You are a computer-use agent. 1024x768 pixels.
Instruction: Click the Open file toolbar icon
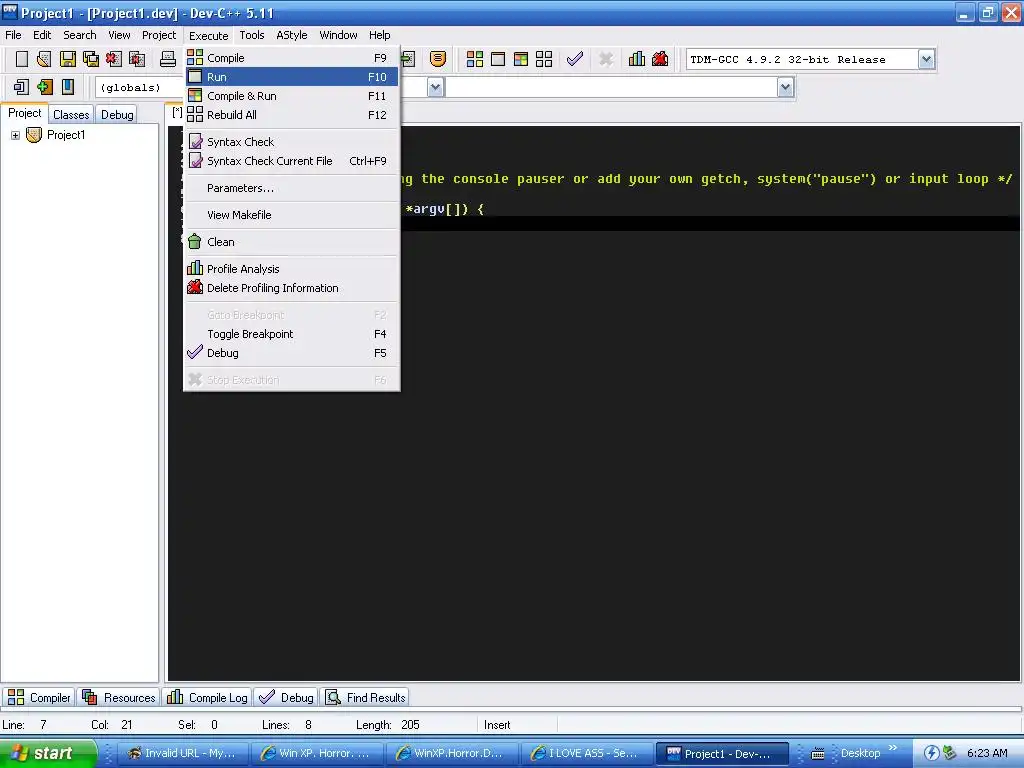[x=44, y=59]
